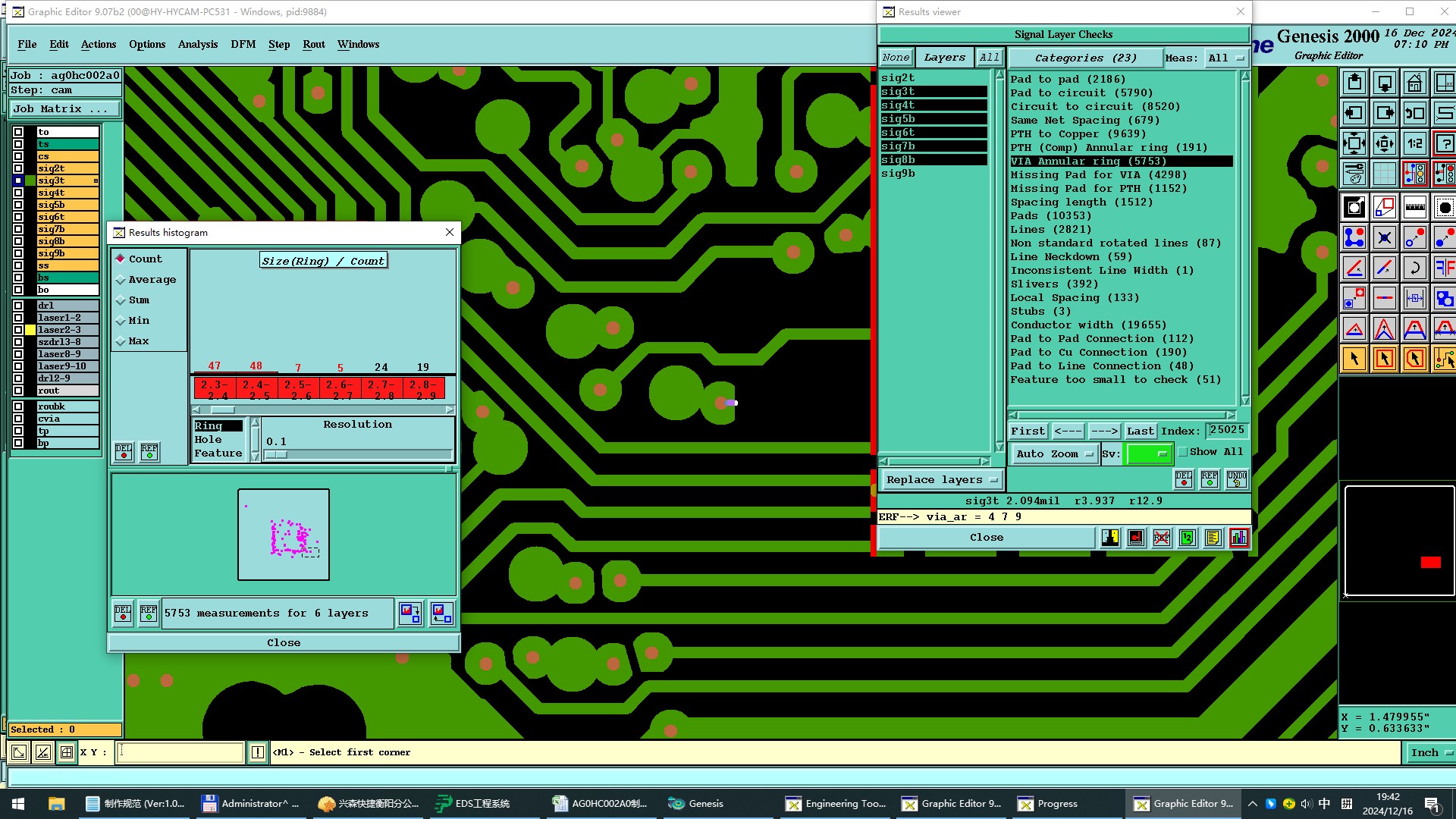1456x819 pixels.
Task: Click the zoom to selection icon in histogram
Action: pos(410,613)
